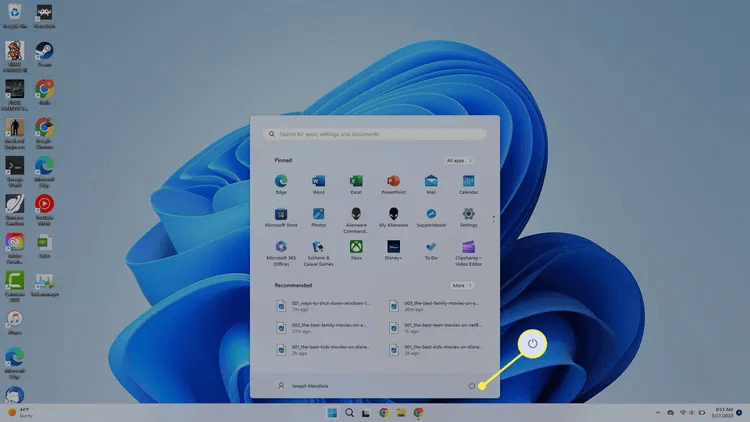This screenshot has width=750, height=422.
Task: Expand All apps list
Action: coord(459,160)
